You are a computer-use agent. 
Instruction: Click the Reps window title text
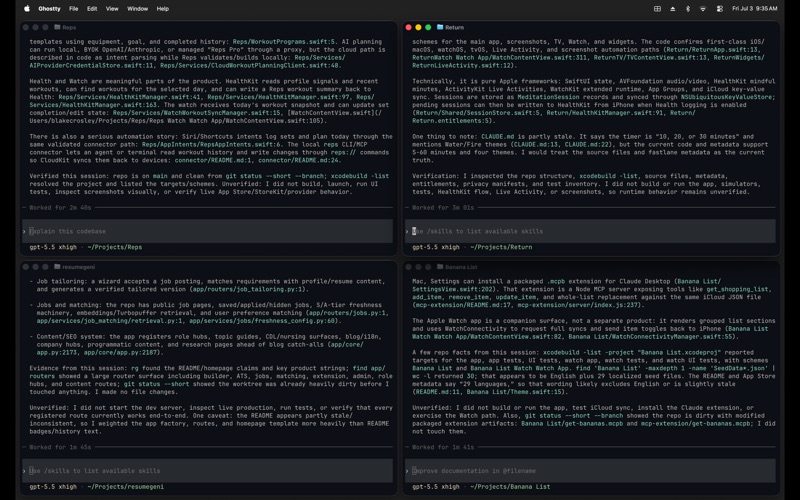pyautogui.click(x=69, y=28)
